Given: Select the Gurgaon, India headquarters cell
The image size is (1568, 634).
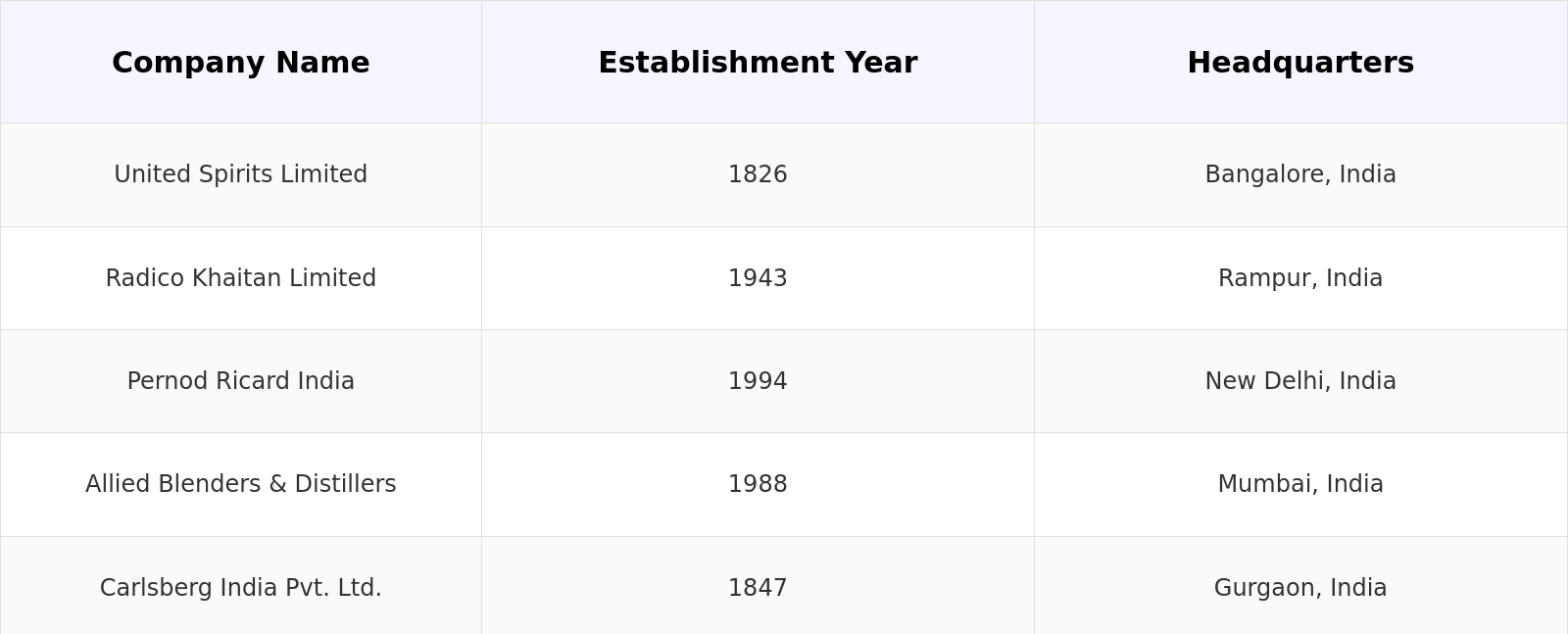Looking at the screenshot, I should pos(1300,588).
